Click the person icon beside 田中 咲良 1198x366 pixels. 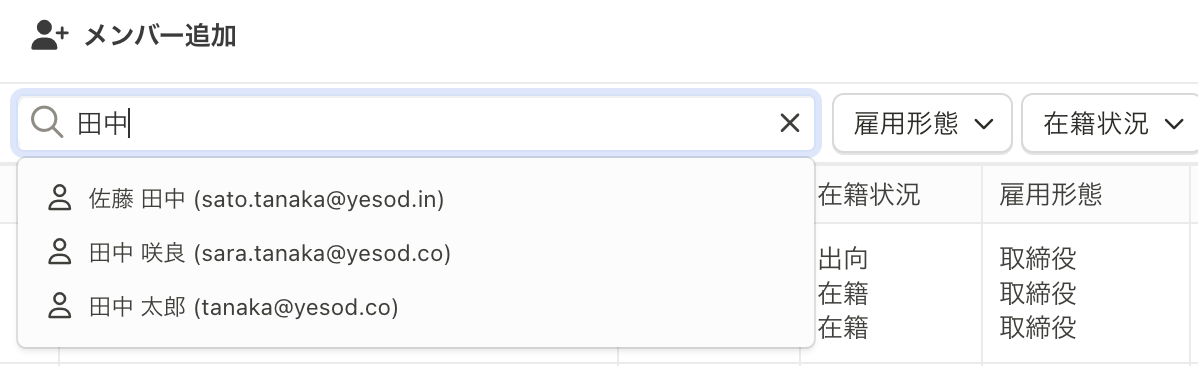[59, 252]
